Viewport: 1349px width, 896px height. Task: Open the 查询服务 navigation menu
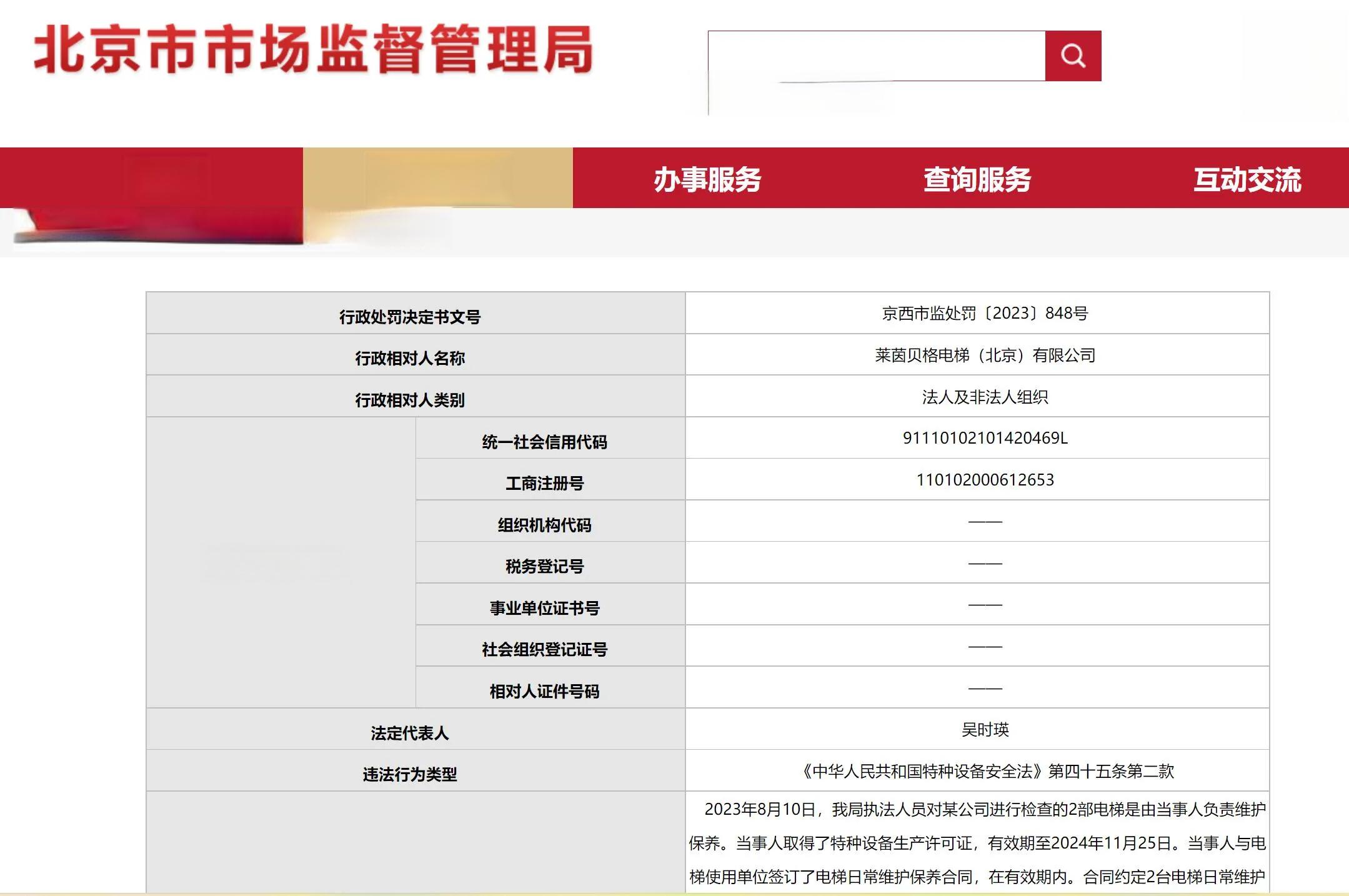click(977, 179)
